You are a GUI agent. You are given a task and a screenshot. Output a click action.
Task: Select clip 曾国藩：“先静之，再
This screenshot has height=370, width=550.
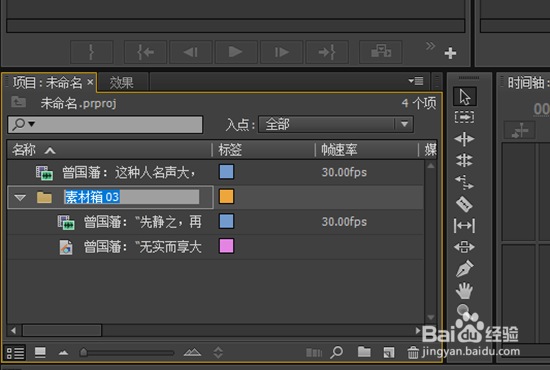[142, 222]
